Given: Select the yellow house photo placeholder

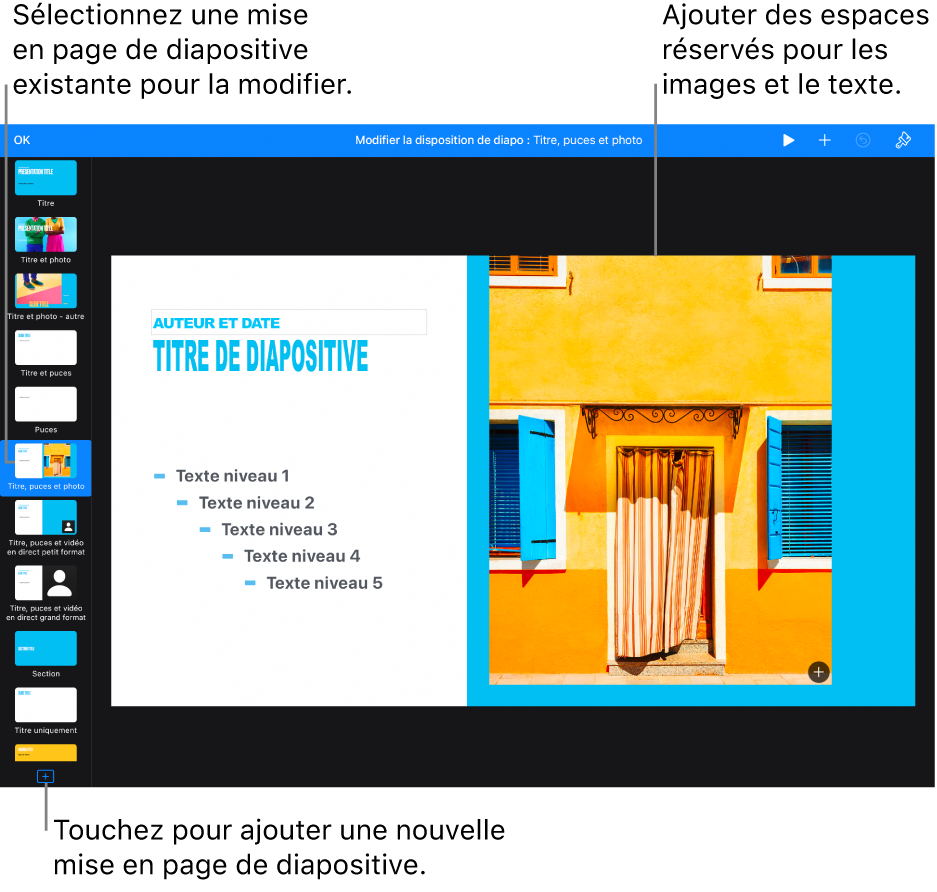Looking at the screenshot, I should click(x=660, y=470).
